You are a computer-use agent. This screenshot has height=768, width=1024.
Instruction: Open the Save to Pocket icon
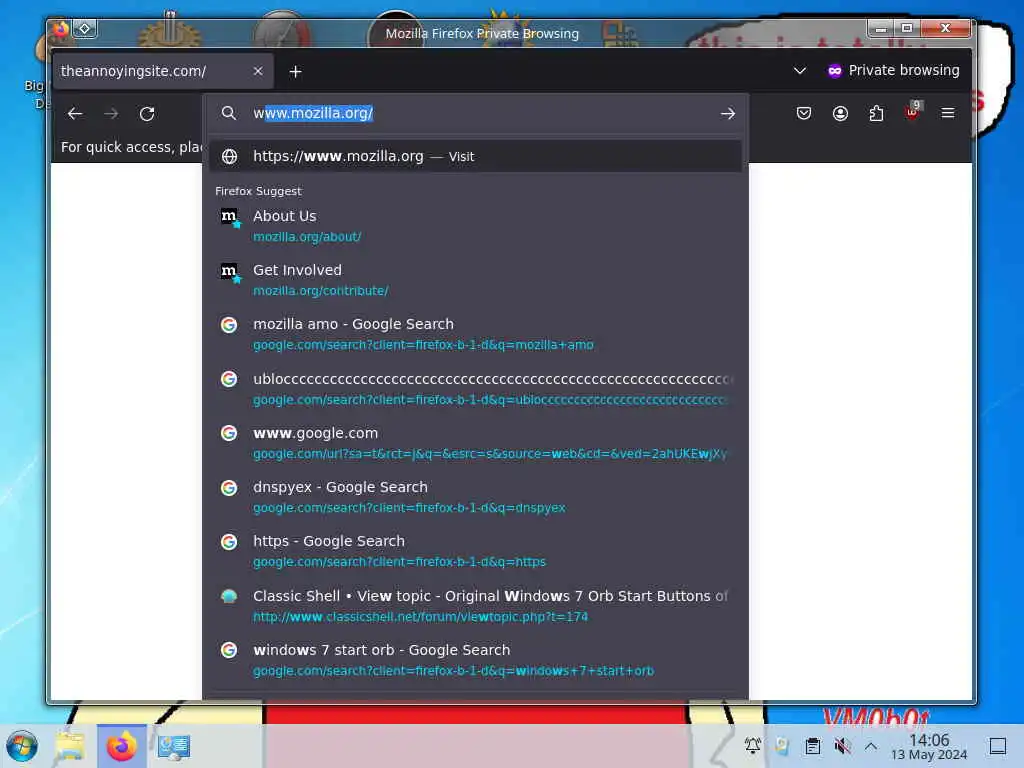(x=804, y=114)
